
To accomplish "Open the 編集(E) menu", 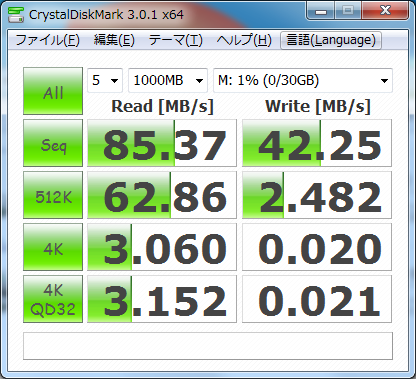I will point(114,40).
